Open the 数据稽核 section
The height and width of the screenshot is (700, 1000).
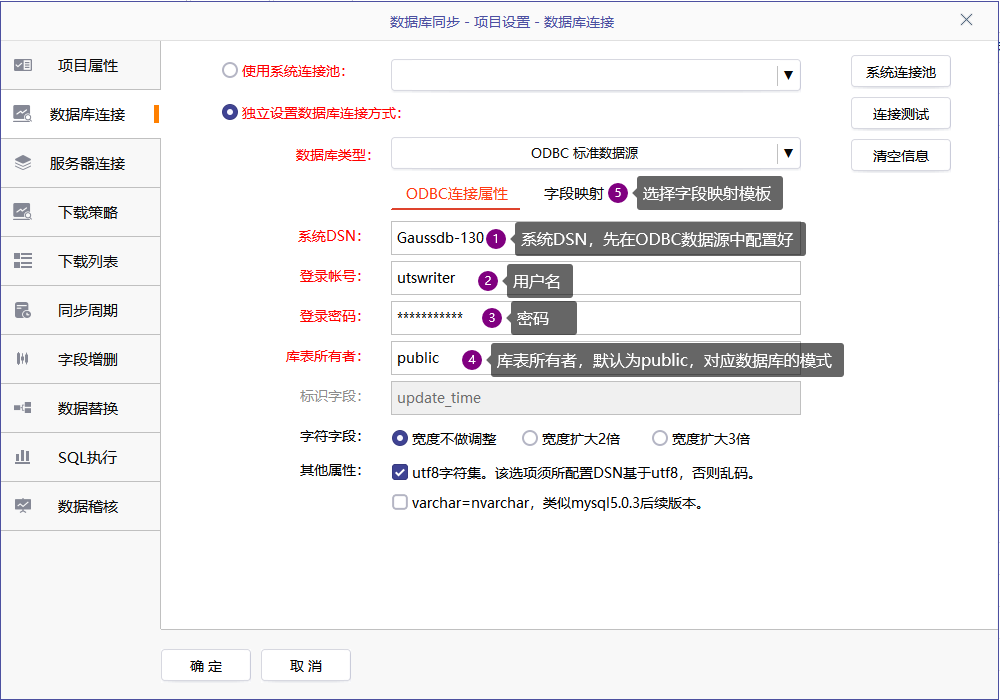(80, 507)
